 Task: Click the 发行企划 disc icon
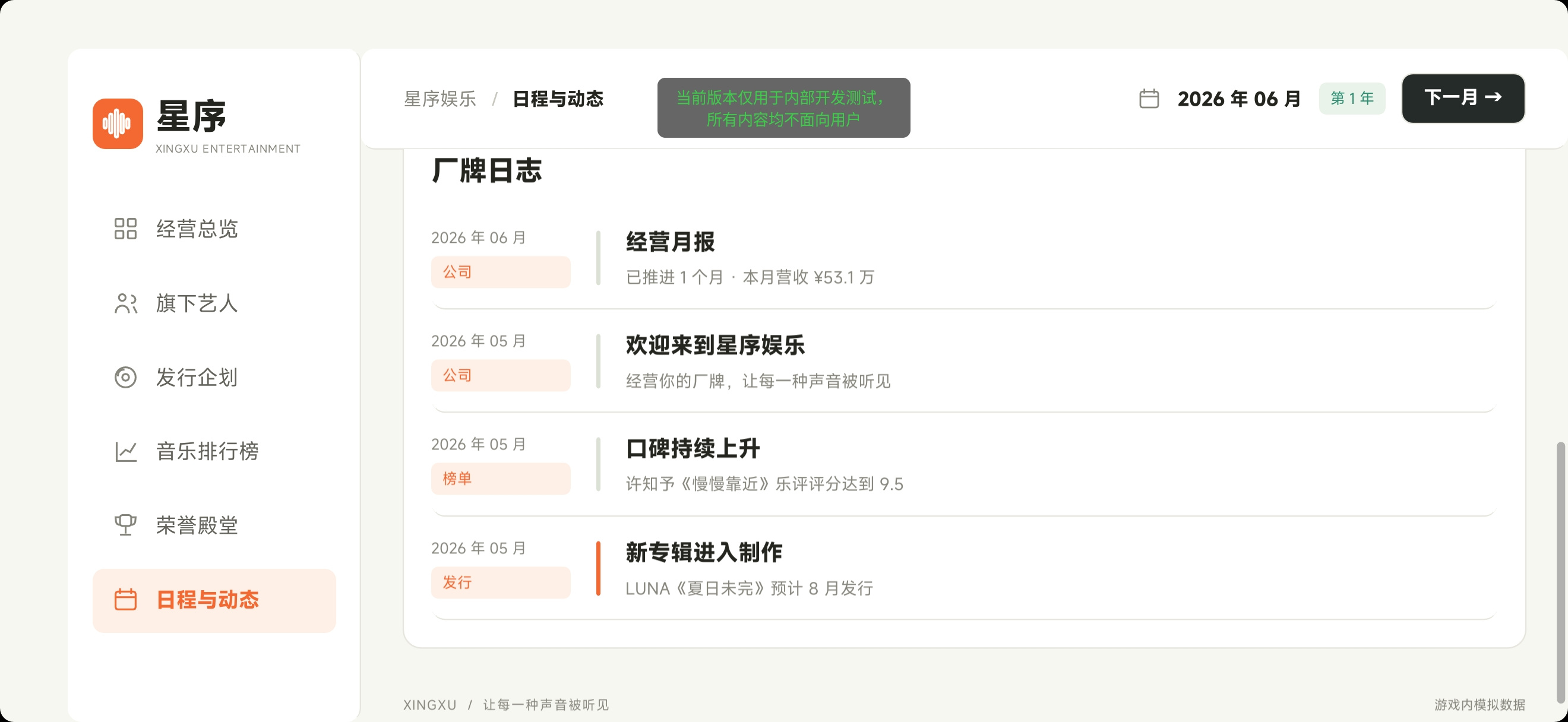tap(125, 377)
